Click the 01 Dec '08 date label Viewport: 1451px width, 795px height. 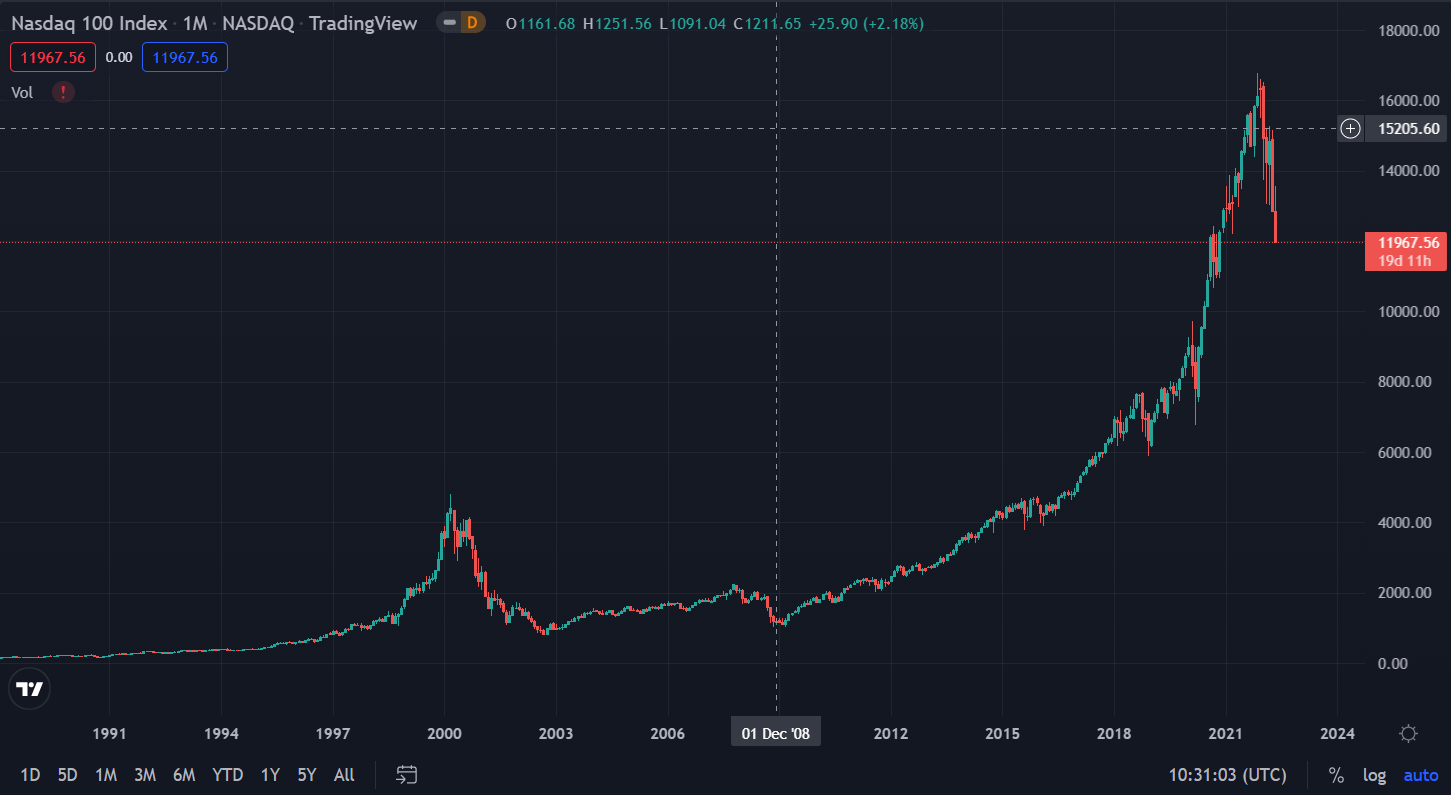pyautogui.click(x=775, y=734)
